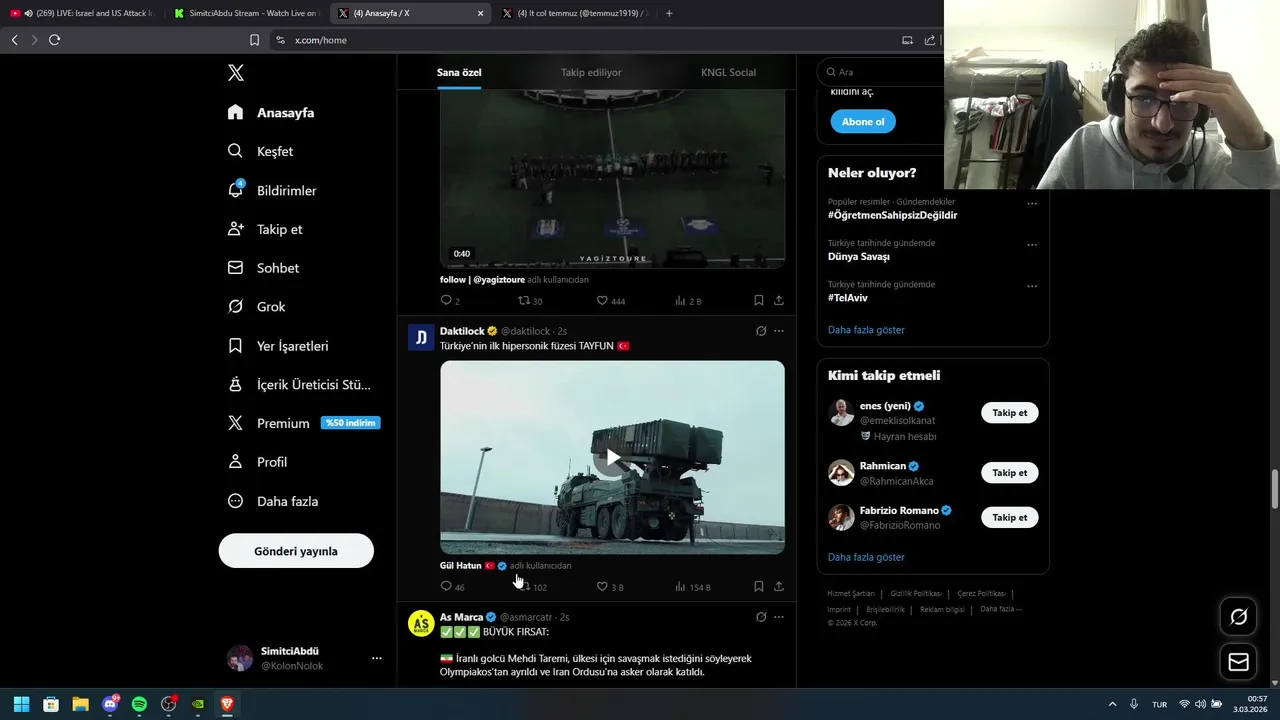Open #TelAviv trend
Image resolution: width=1280 pixels, height=720 pixels.
click(848, 298)
